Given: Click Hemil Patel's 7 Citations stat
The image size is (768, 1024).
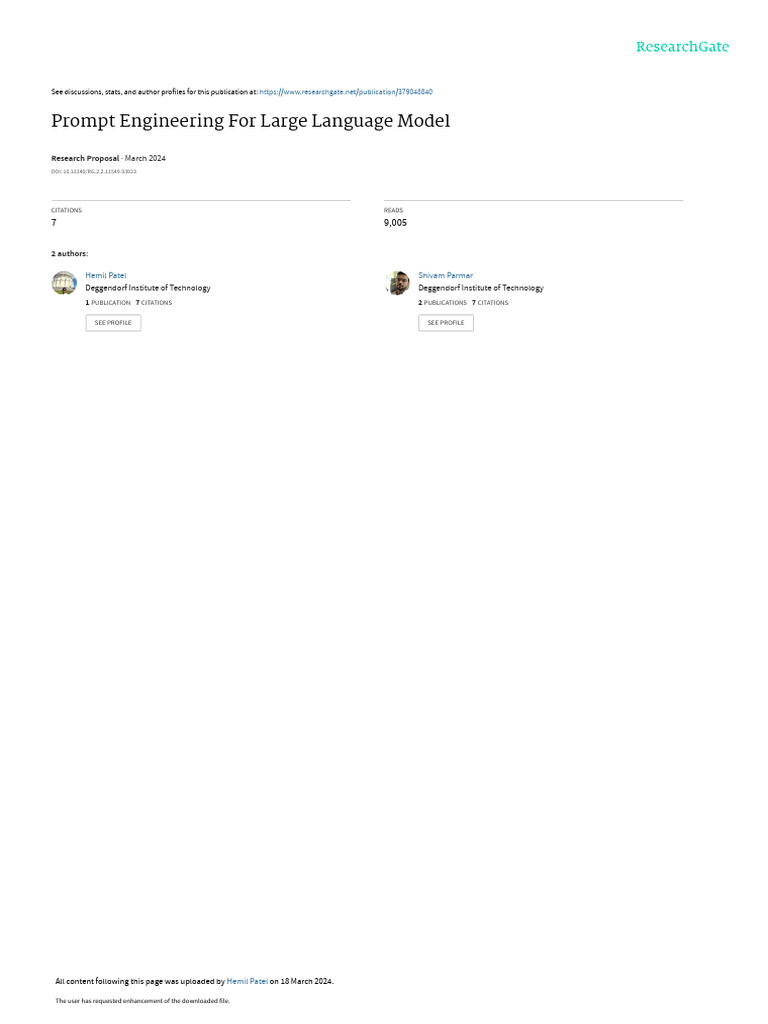Looking at the screenshot, I should [154, 303].
